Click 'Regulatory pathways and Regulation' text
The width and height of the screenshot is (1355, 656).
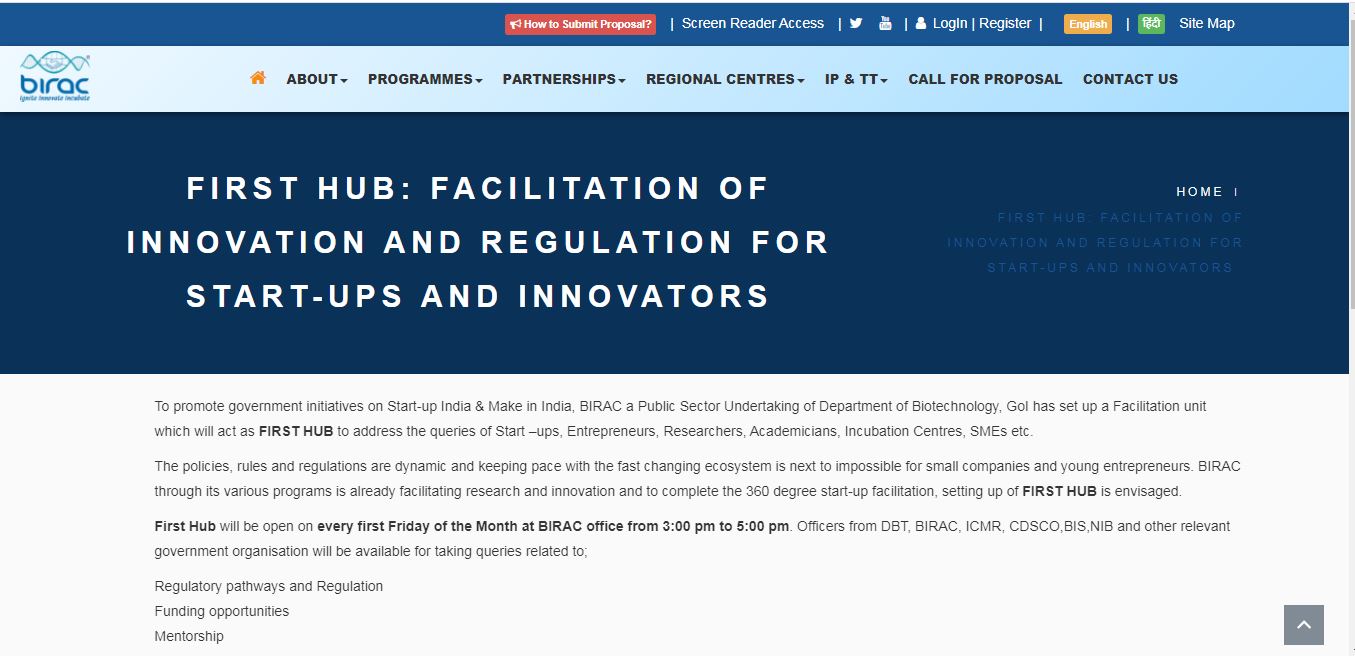coord(269,586)
